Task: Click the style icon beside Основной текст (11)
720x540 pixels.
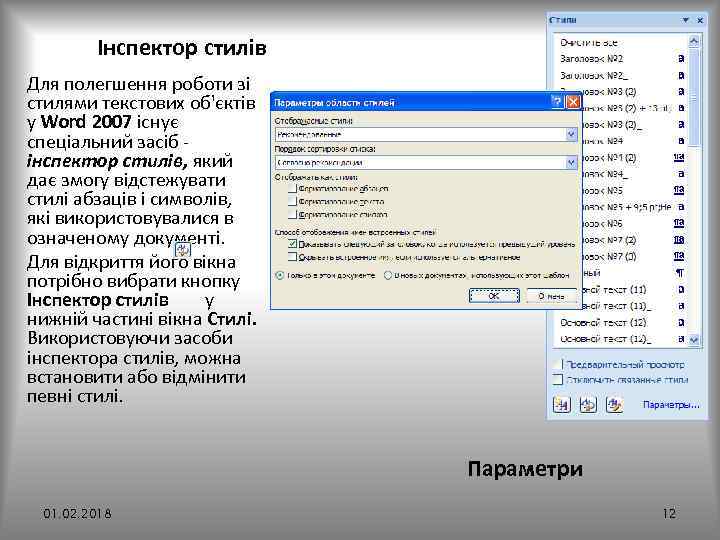Action: 681,289
